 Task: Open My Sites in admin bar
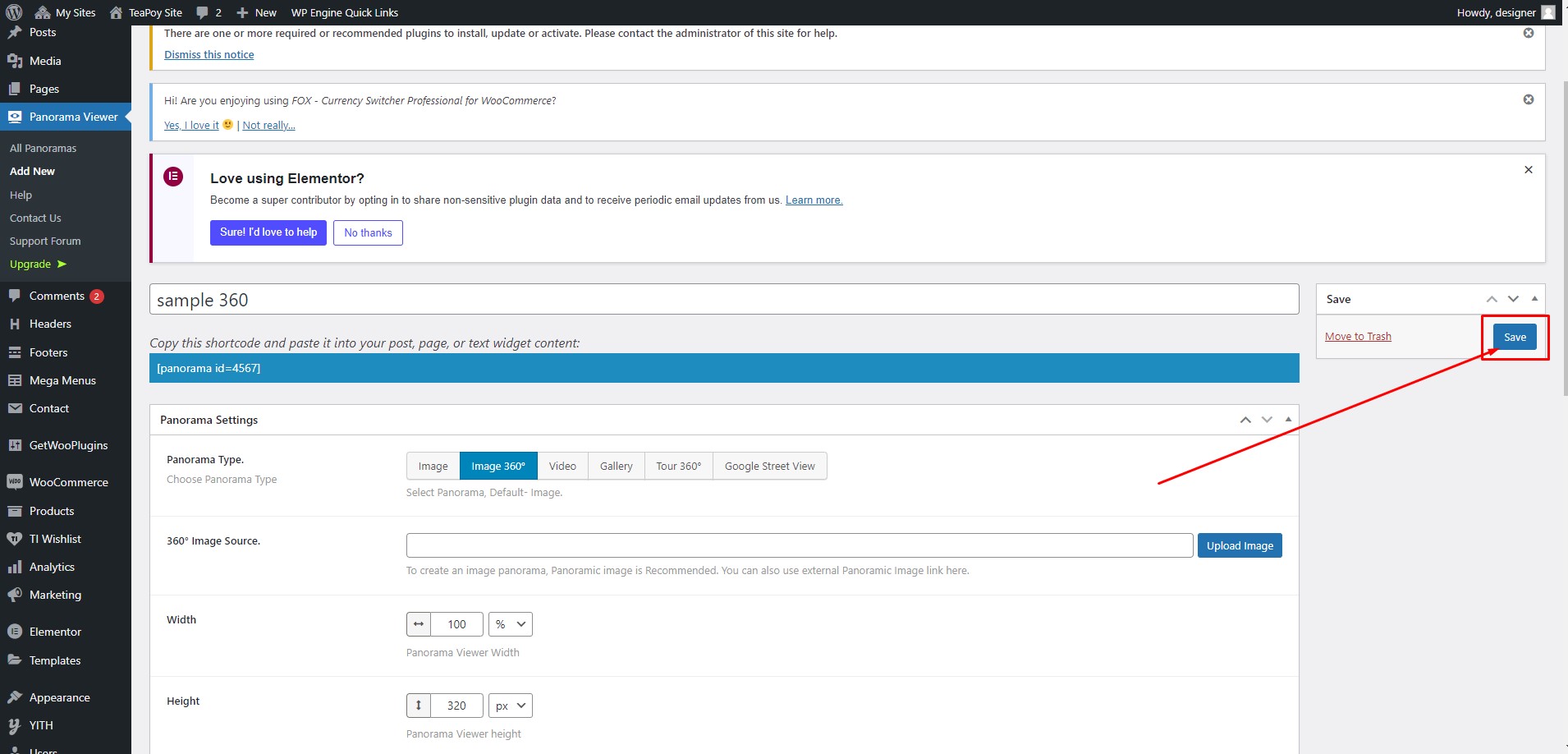tap(66, 12)
